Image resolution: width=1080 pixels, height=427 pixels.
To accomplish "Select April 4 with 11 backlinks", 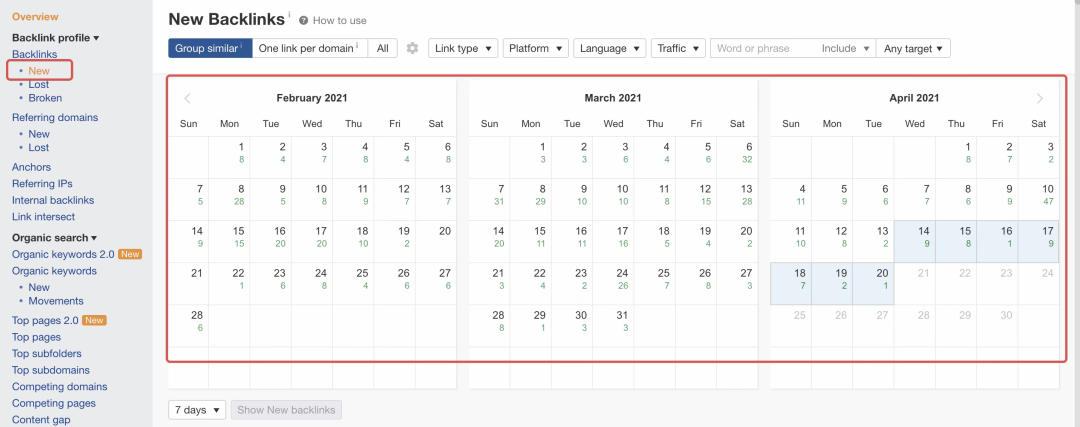I will click(791, 200).
